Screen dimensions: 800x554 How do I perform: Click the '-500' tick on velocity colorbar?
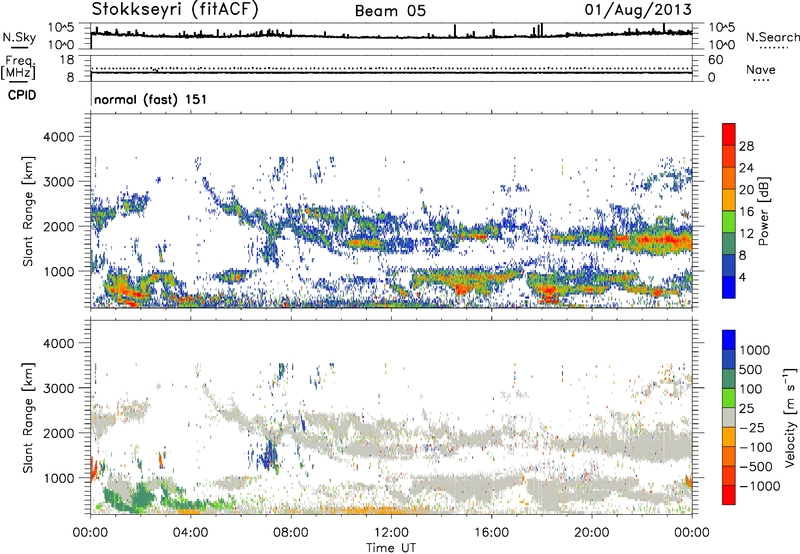coord(756,466)
